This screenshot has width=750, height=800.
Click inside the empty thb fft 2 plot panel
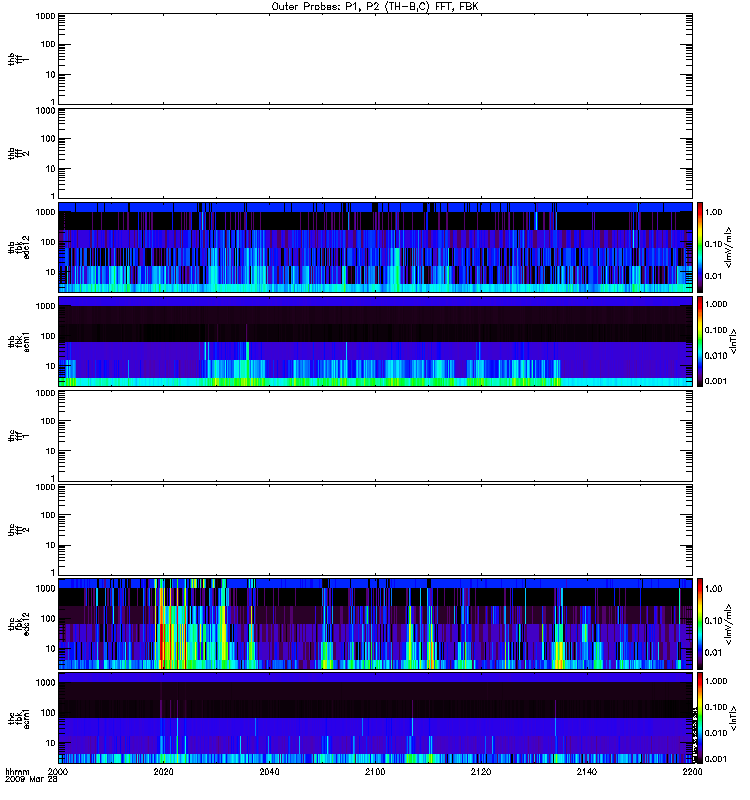coord(375,154)
